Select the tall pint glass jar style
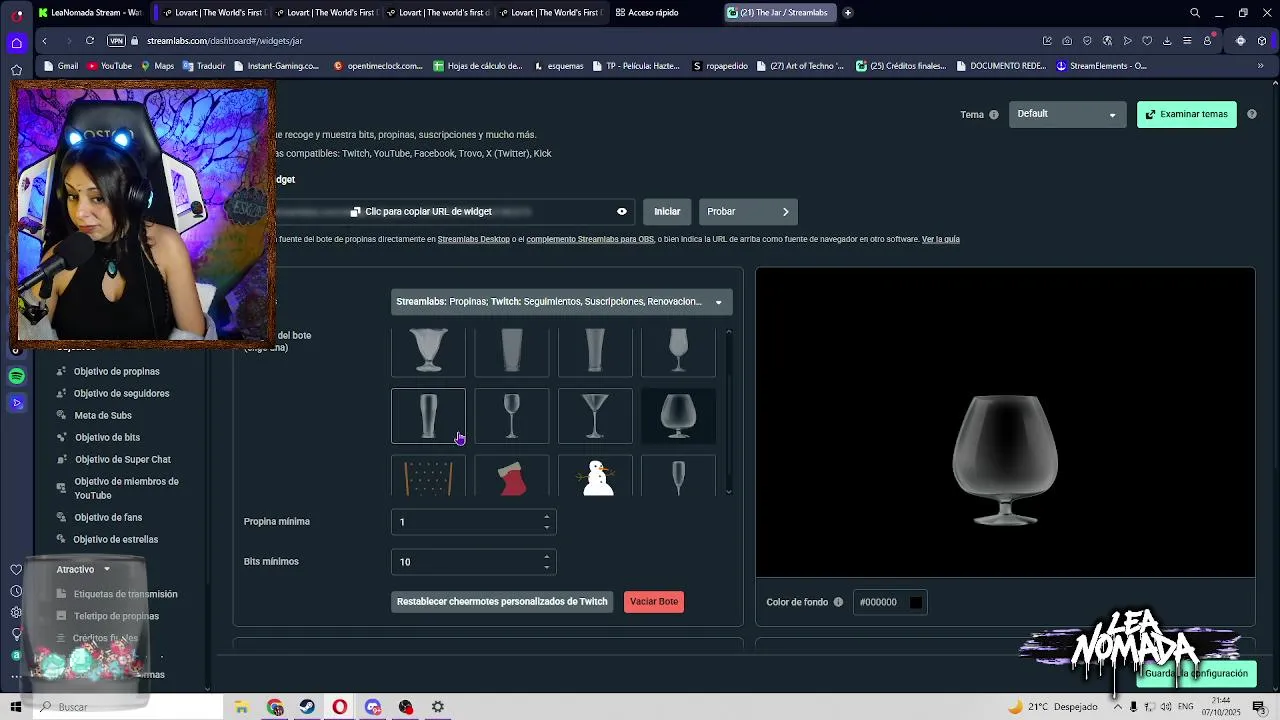 click(428, 415)
